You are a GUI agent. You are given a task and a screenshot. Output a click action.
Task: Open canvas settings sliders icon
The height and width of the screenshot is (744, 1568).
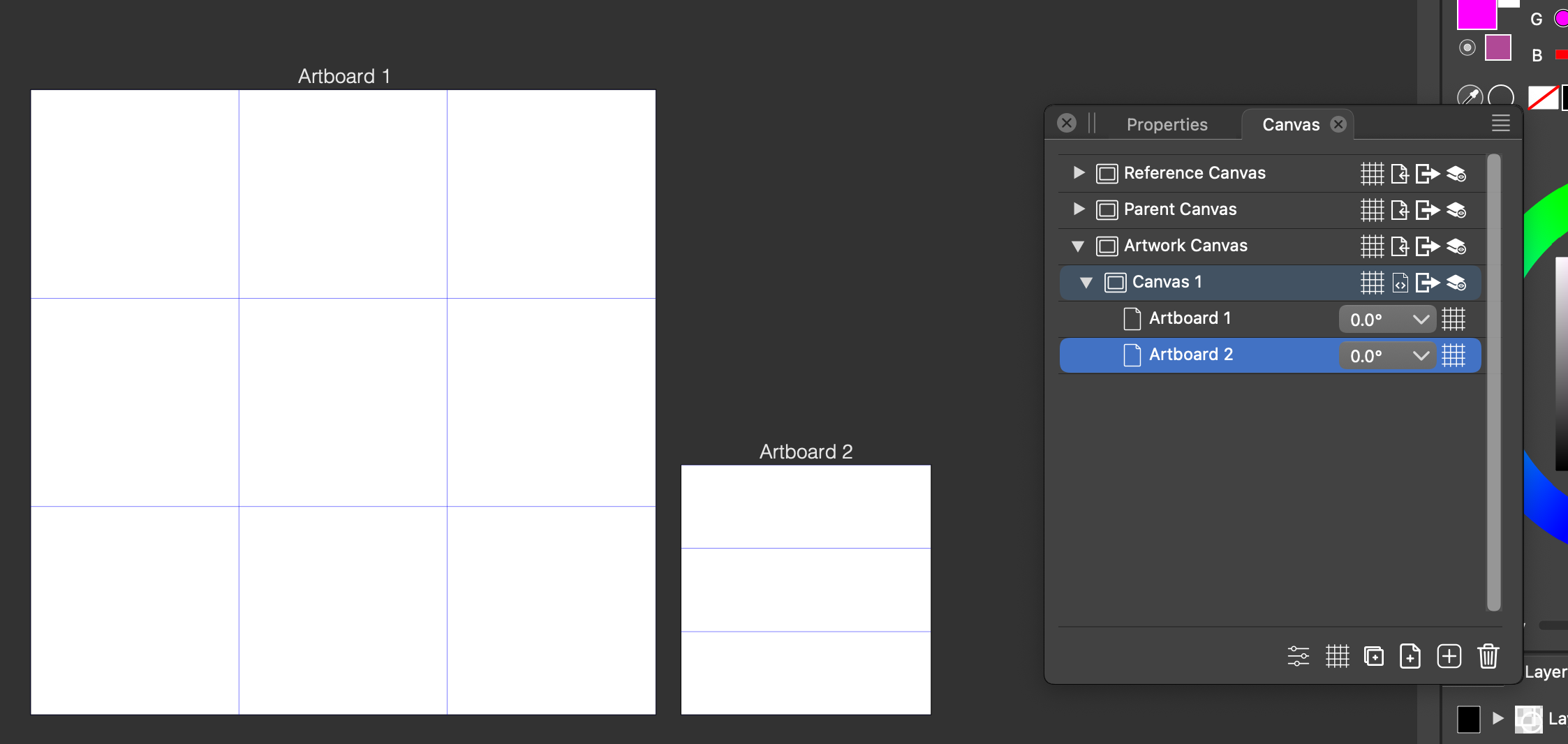point(1298,656)
